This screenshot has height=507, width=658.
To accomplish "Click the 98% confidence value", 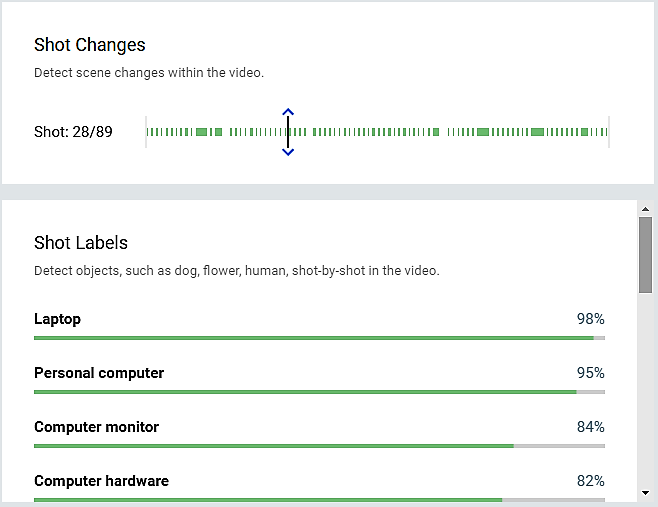I will (x=590, y=319).
